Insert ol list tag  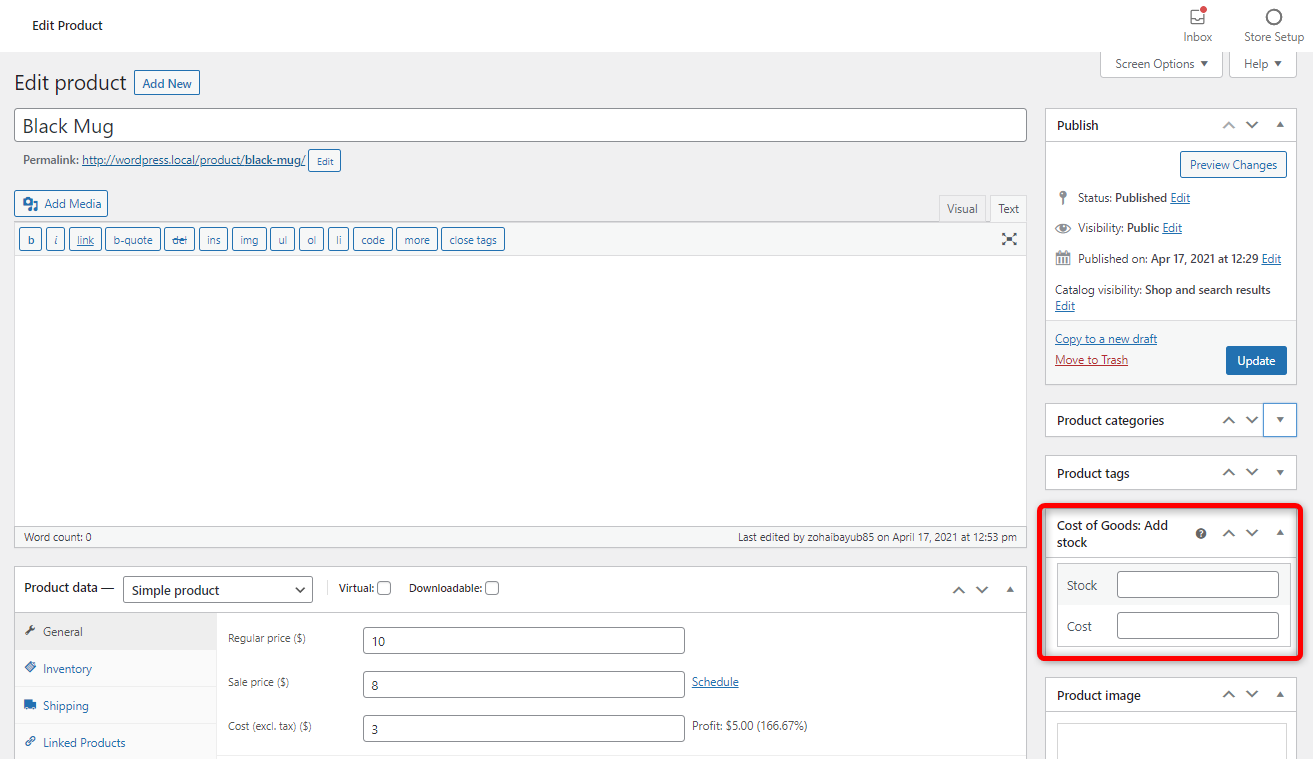pos(311,240)
